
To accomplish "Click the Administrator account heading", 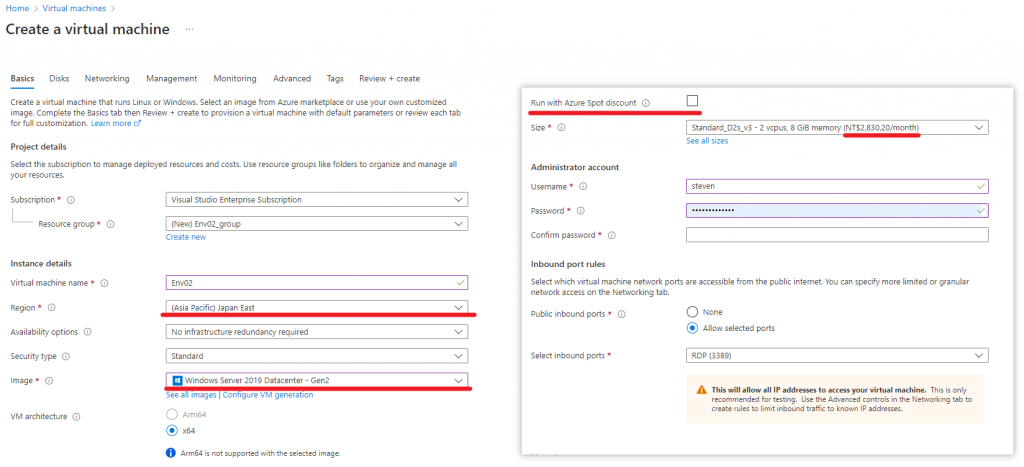I will pos(575,167).
